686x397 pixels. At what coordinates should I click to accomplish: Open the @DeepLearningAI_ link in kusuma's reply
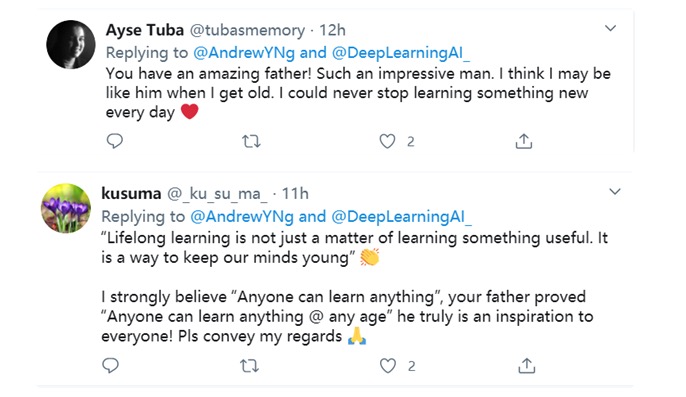click(x=402, y=216)
